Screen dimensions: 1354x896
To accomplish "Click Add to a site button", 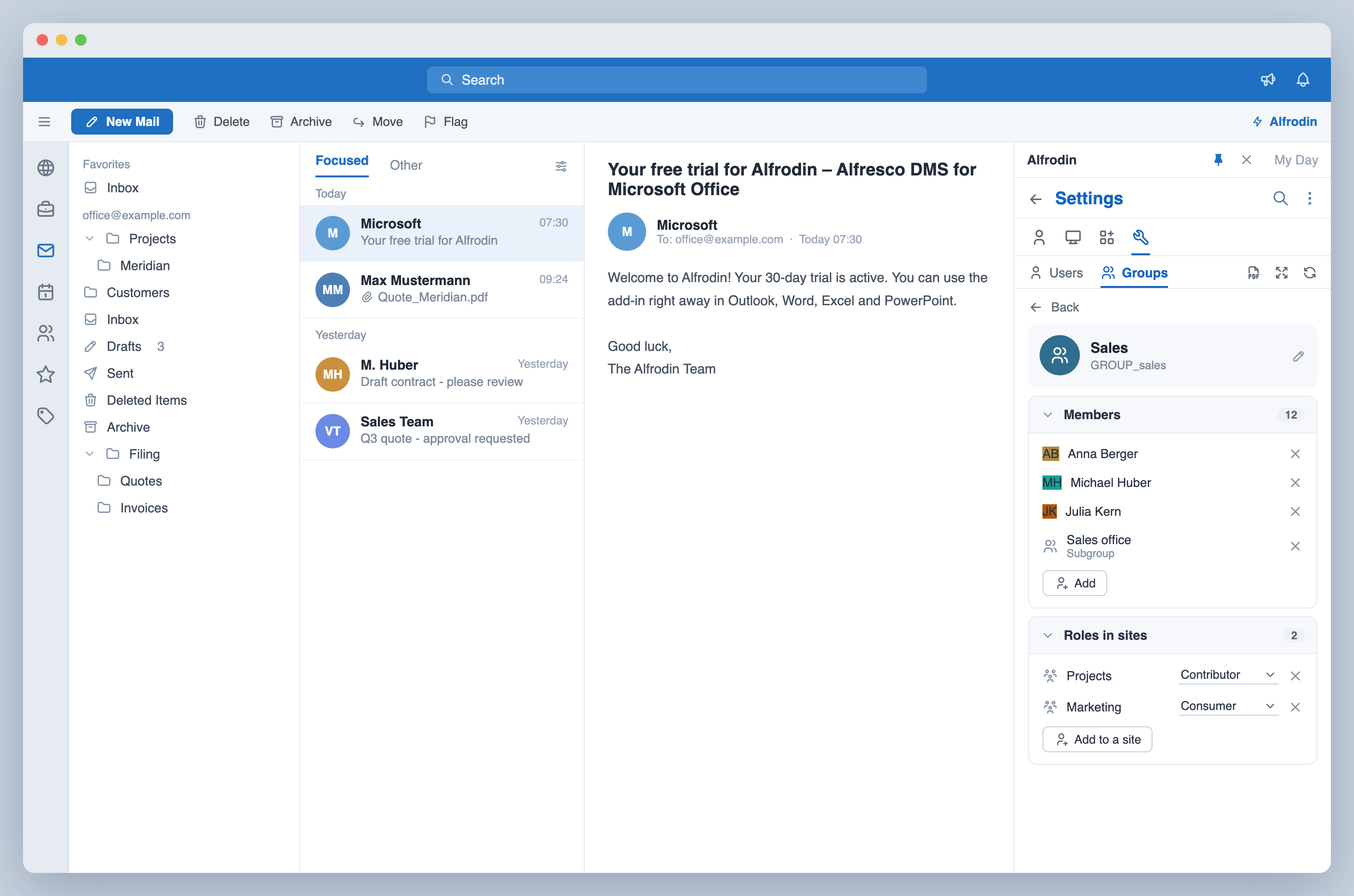I will (1097, 739).
